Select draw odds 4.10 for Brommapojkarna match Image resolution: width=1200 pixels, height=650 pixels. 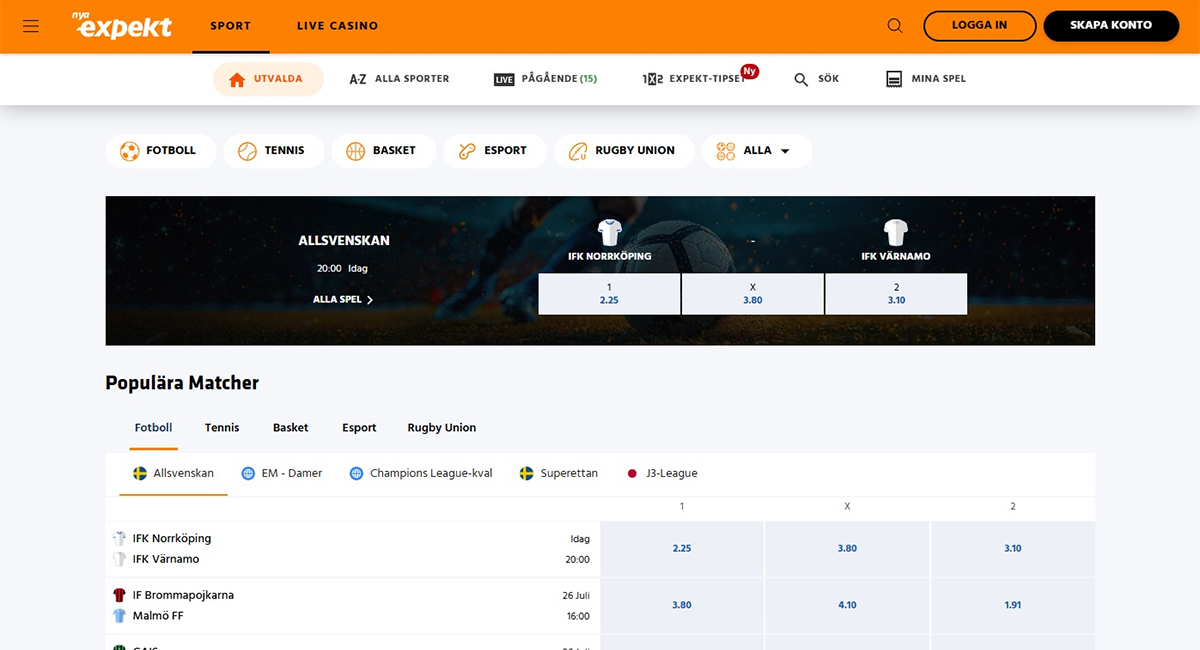[847, 605]
